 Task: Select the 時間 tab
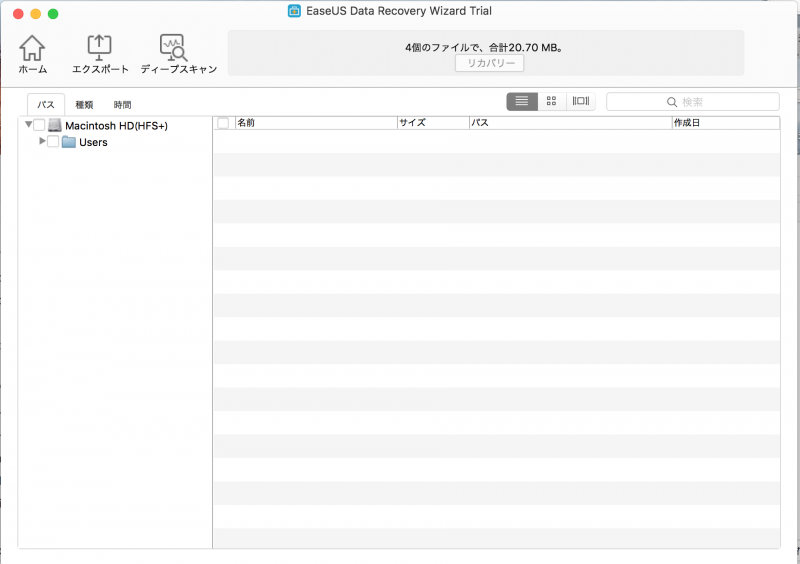click(122, 105)
